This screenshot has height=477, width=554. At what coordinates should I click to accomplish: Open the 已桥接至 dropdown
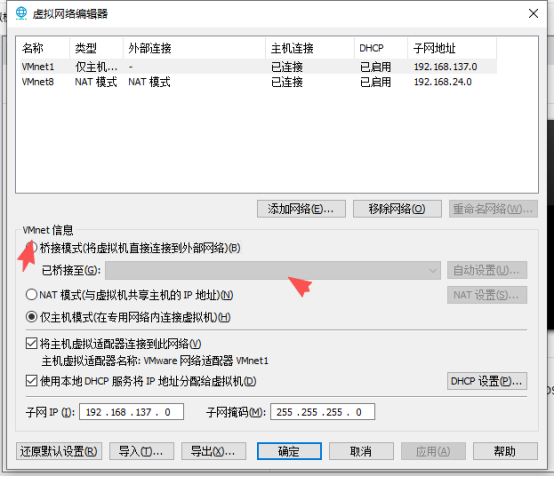point(272,270)
